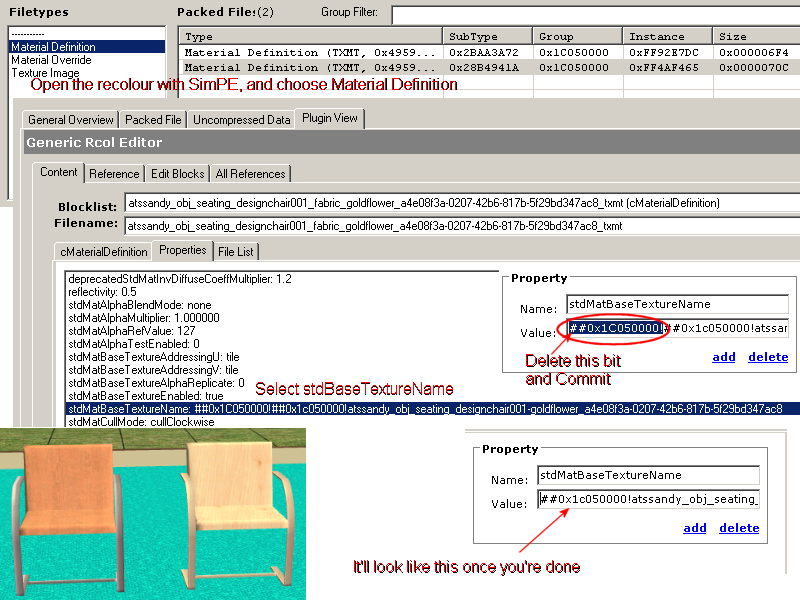
Task: Sort packed files by Group column
Action: coord(577,37)
